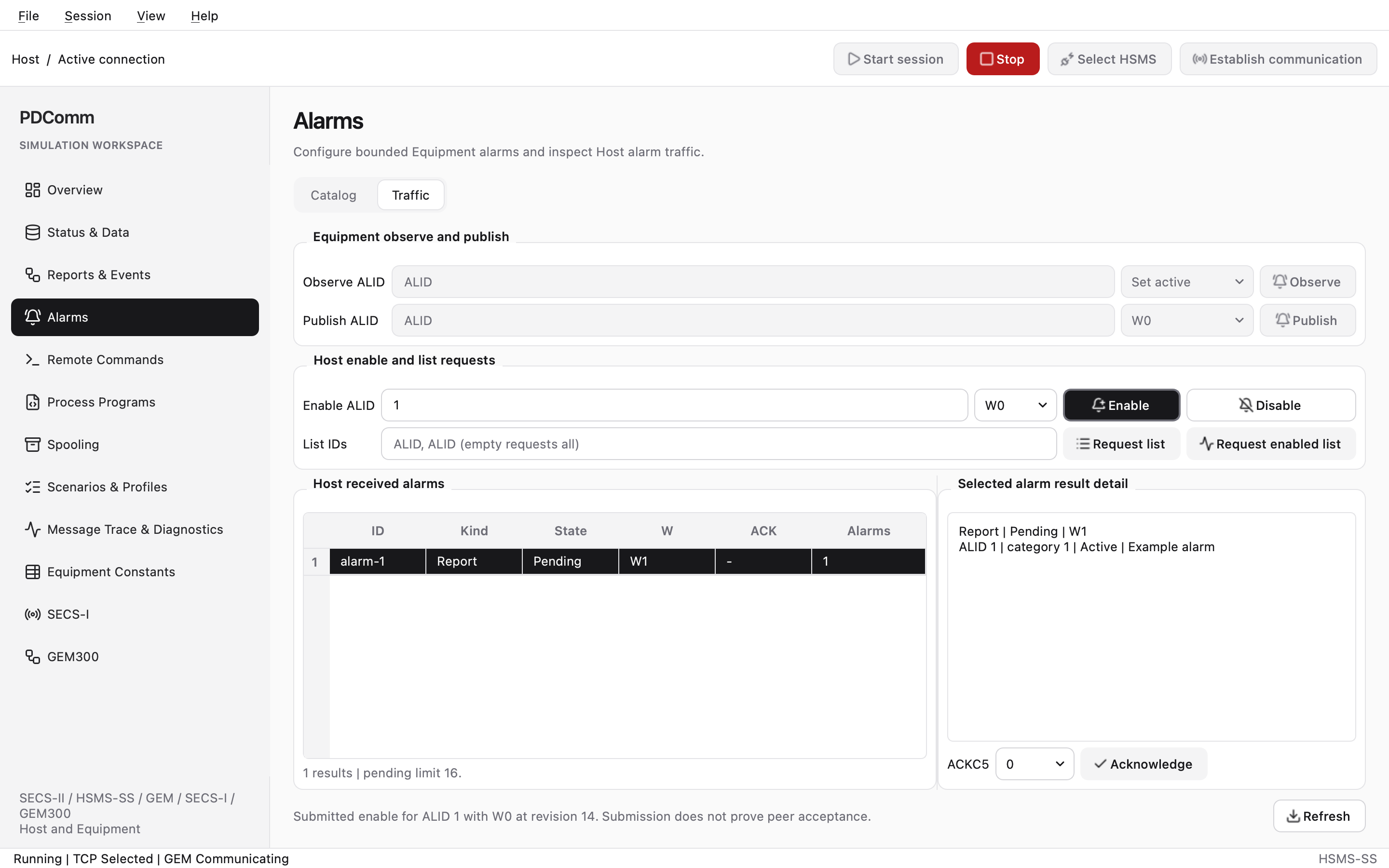The height and width of the screenshot is (868, 1389).
Task: Click the Observe alarm button
Action: pos(1307,282)
